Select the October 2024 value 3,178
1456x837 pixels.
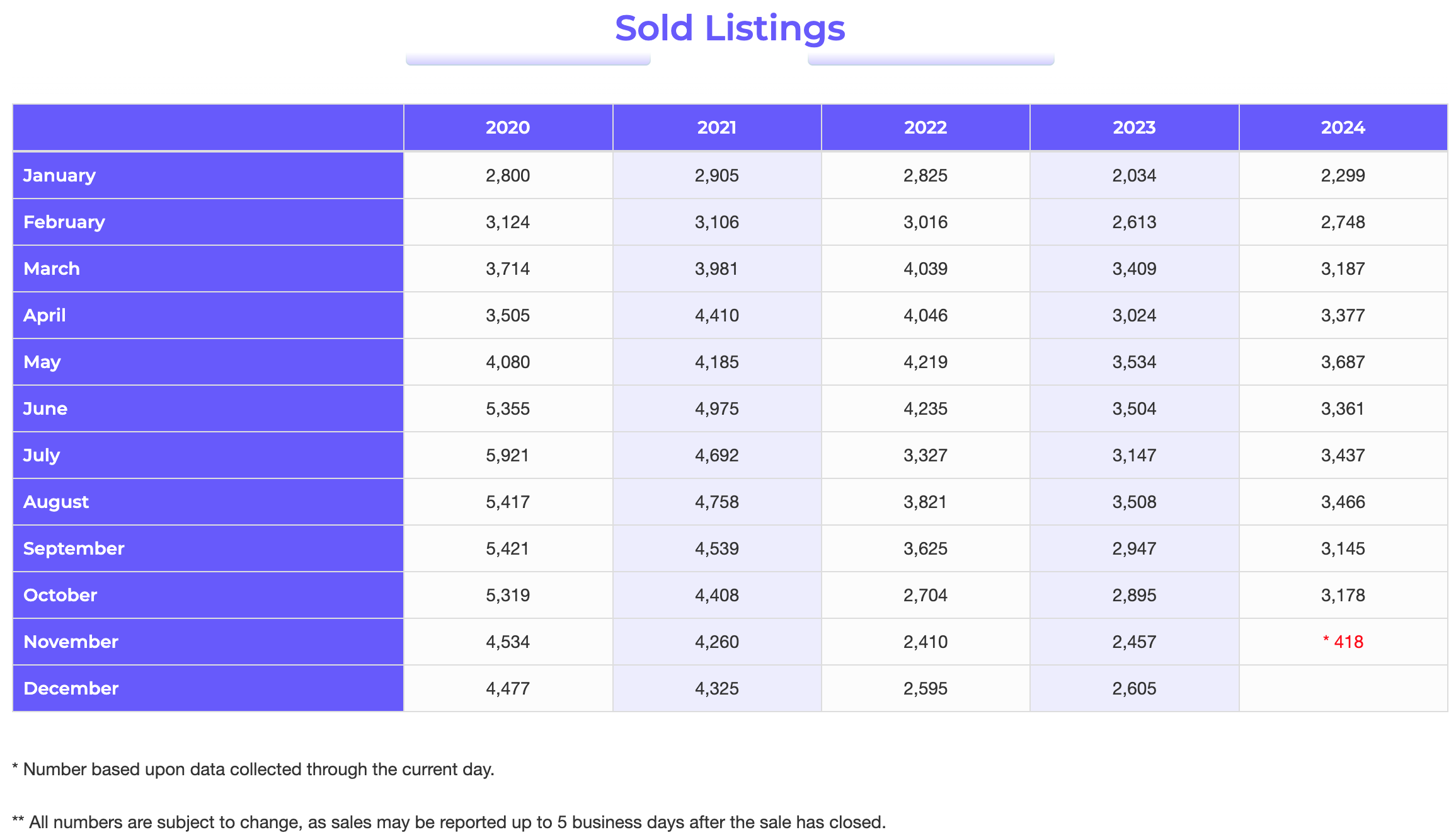pyautogui.click(x=1343, y=595)
